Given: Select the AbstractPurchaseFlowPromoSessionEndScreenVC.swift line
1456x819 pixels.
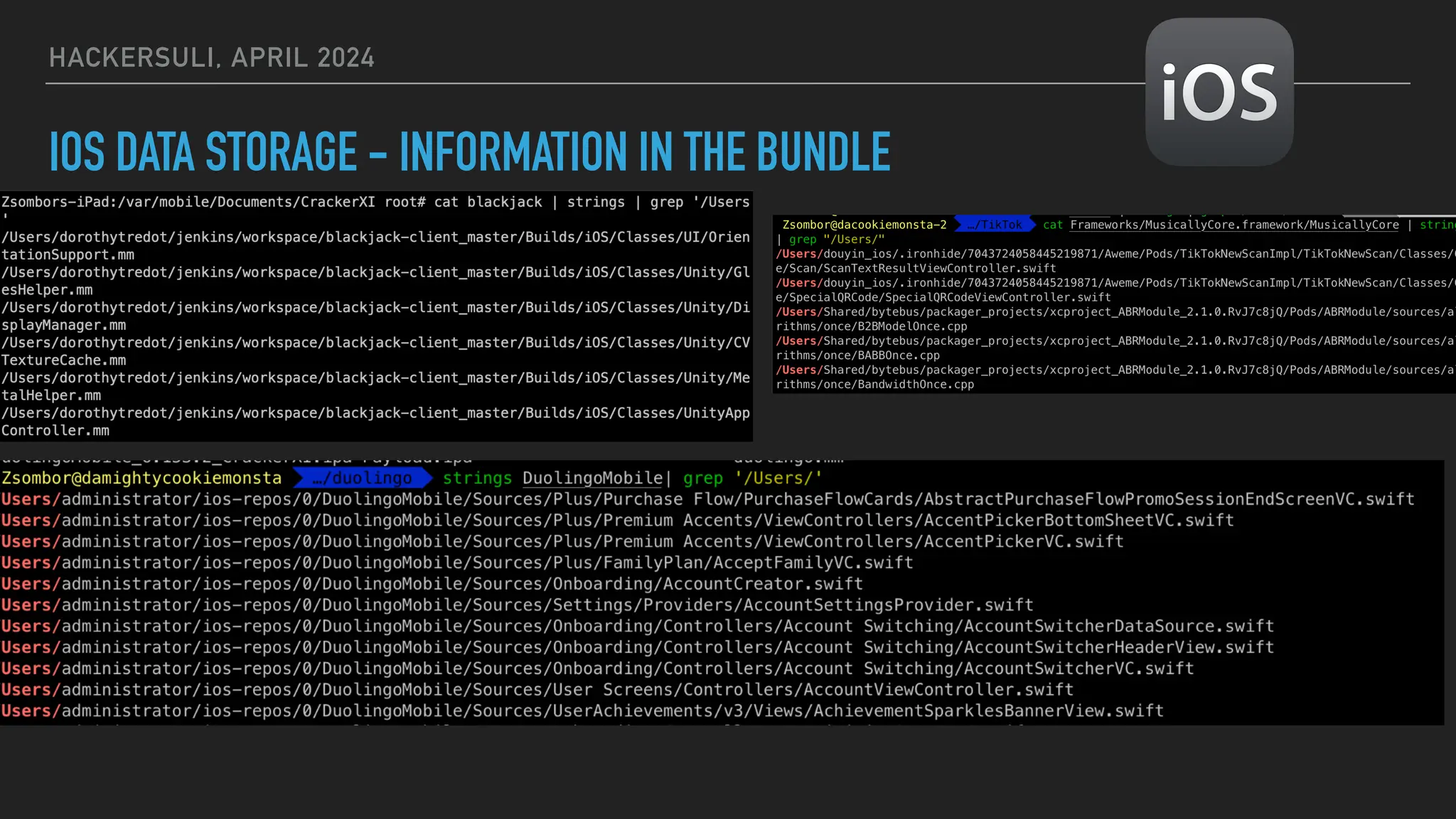Looking at the screenshot, I should (708, 499).
